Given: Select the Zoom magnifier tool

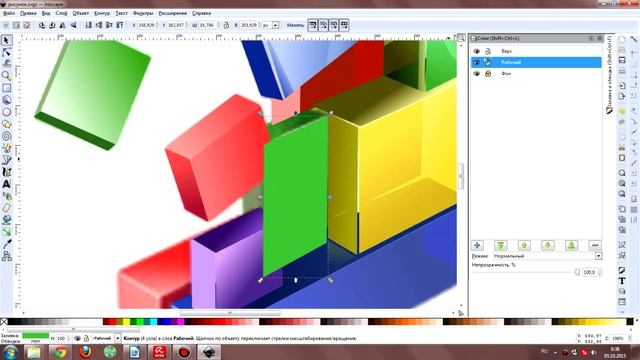Looking at the screenshot, I should [x=7, y=76].
